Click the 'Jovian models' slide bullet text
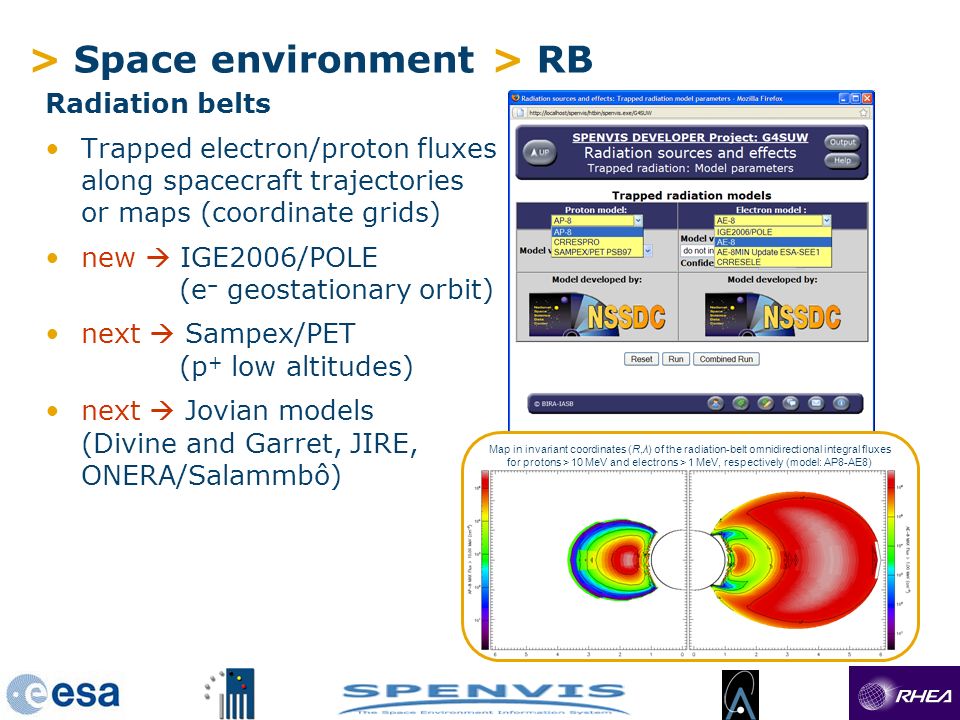The height and width of the screenshot is (720, 960). click(x=279, y=411)
